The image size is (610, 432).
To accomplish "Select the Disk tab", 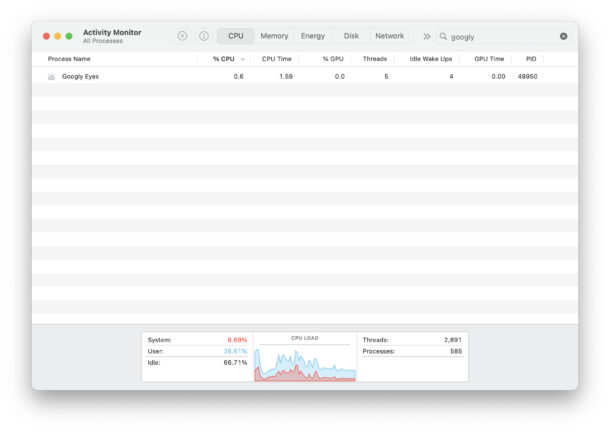I will click(x=351, y=36).
